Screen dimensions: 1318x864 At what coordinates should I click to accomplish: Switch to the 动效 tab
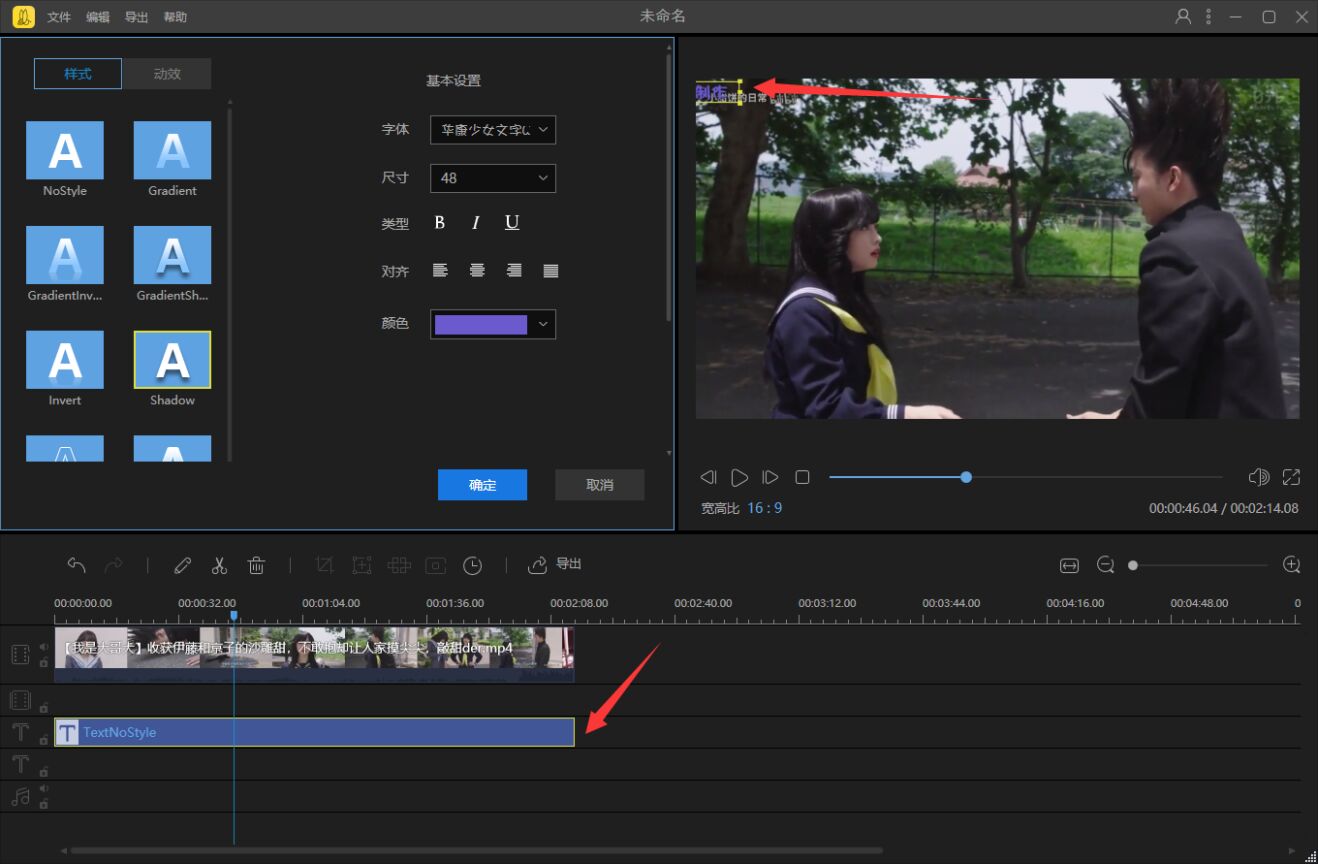(167, 74)
